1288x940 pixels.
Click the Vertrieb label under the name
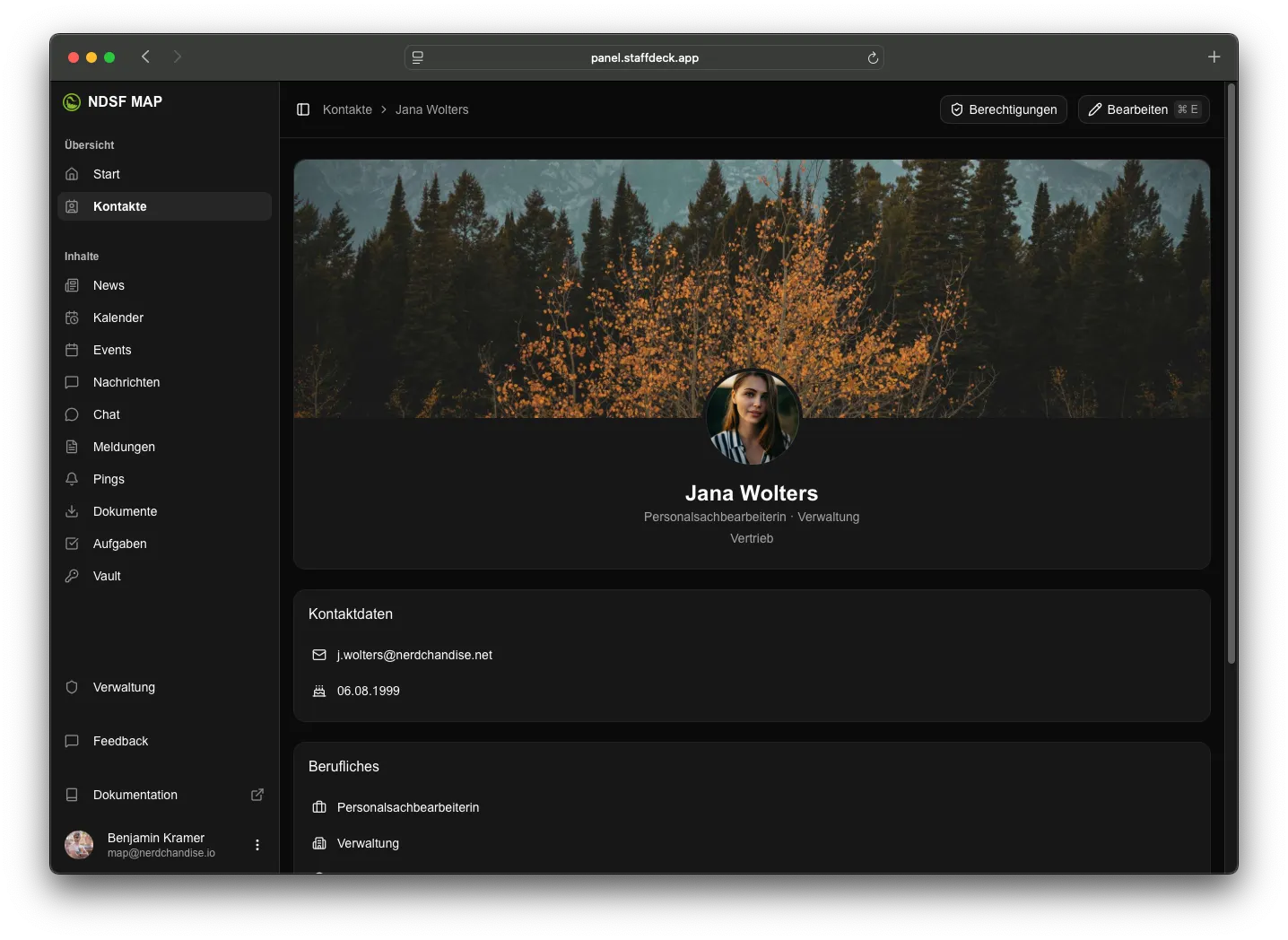[752, 538]
